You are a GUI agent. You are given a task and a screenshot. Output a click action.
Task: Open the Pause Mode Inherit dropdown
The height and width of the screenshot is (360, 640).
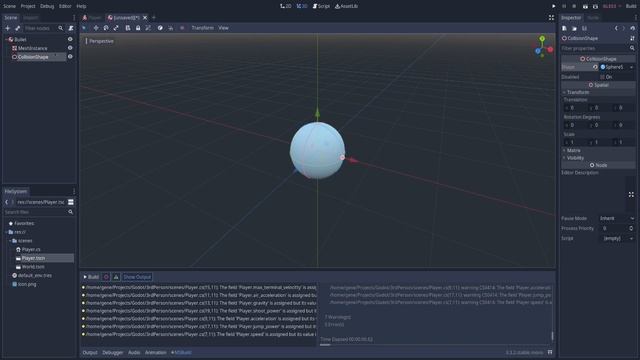coord(617,218)
